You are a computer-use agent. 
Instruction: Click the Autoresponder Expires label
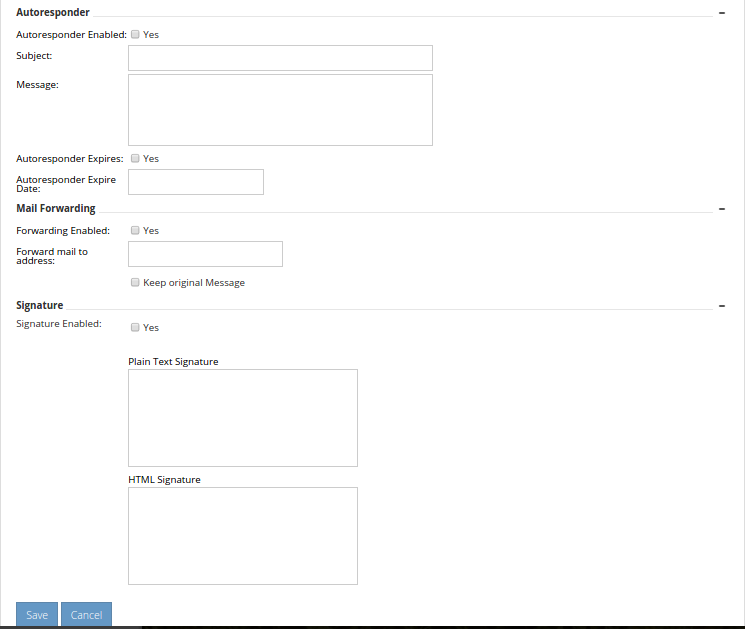pyautogui.click(x=70, y=159)
